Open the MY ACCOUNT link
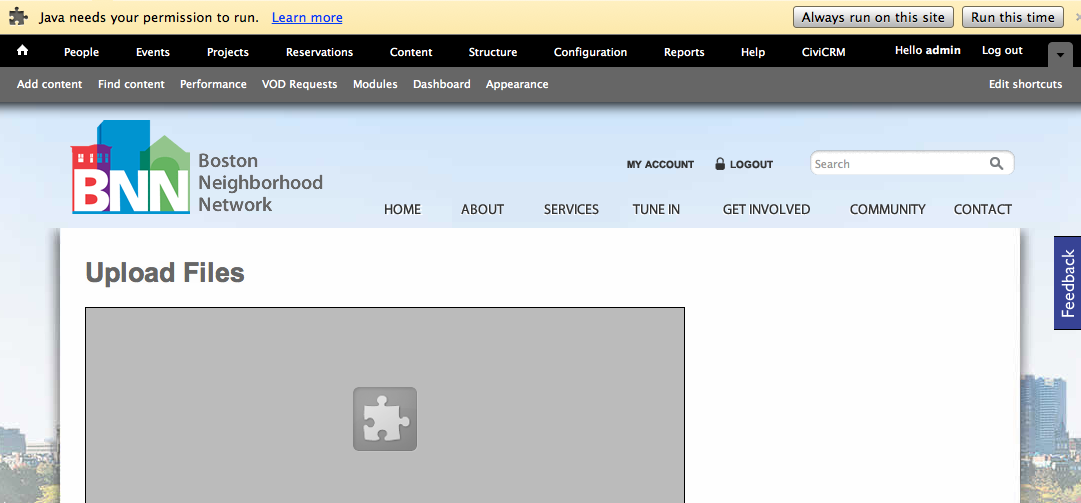Image resolution: width=1081 pixels, height=503 pixels. click(x=660, y=165)
